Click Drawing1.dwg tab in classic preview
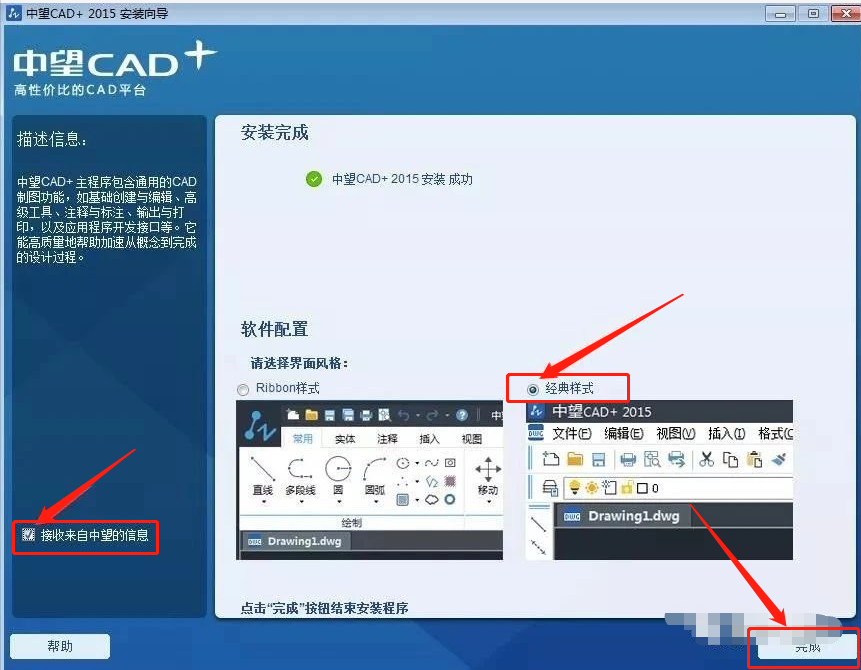The width and height of the screenshot is (861, 670). 624,516
